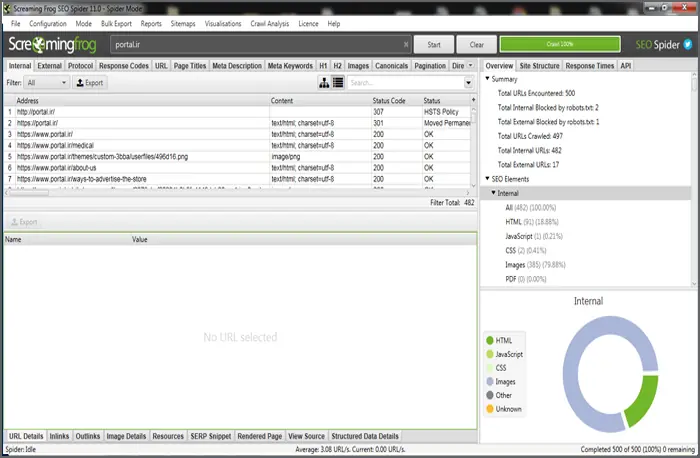Switch to the Site Structure tab
Image resolution: width=700 pixels, height=458 pixels.
pos(539,66)
